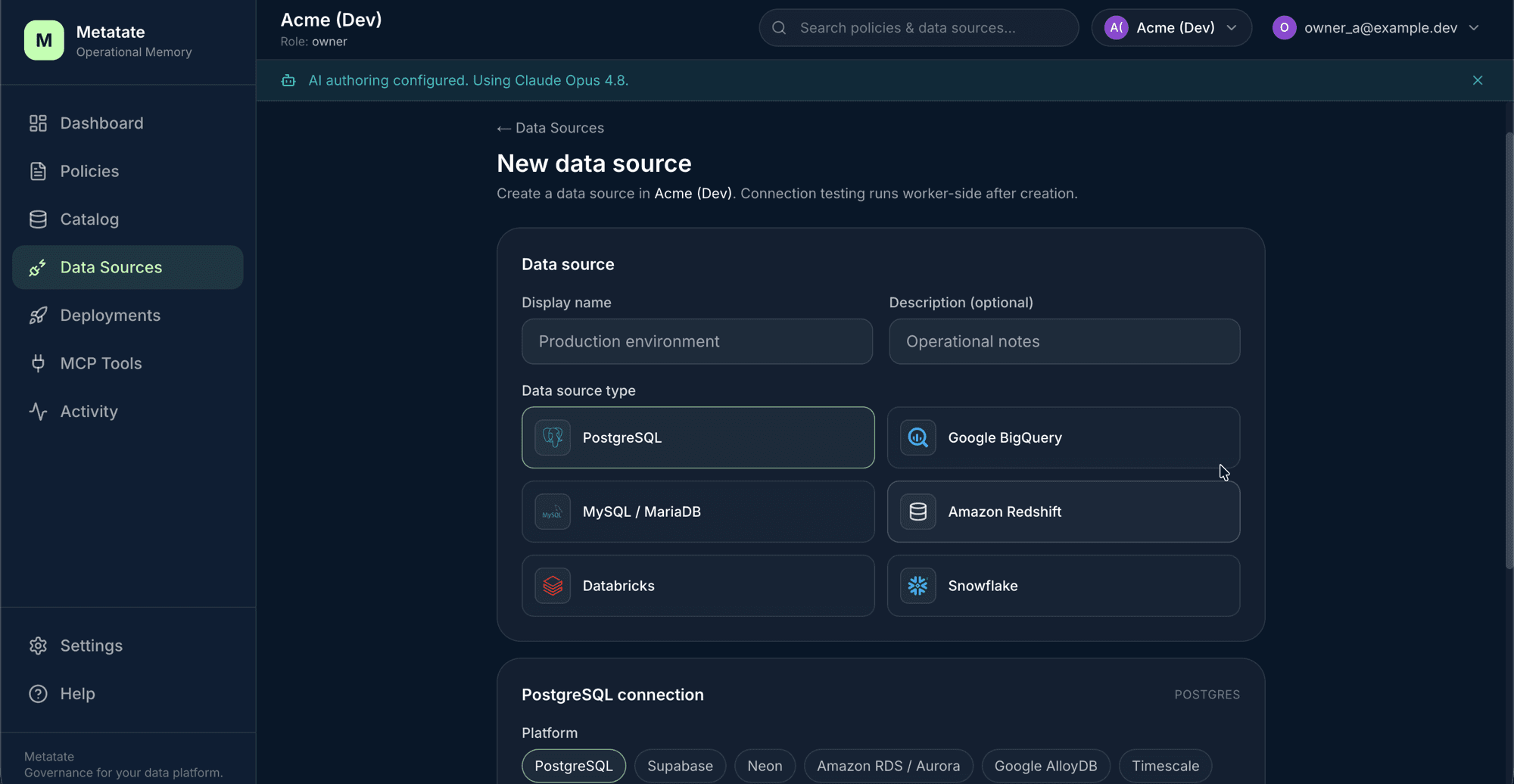
Task: View the Activity page
Action: (128, 412)
